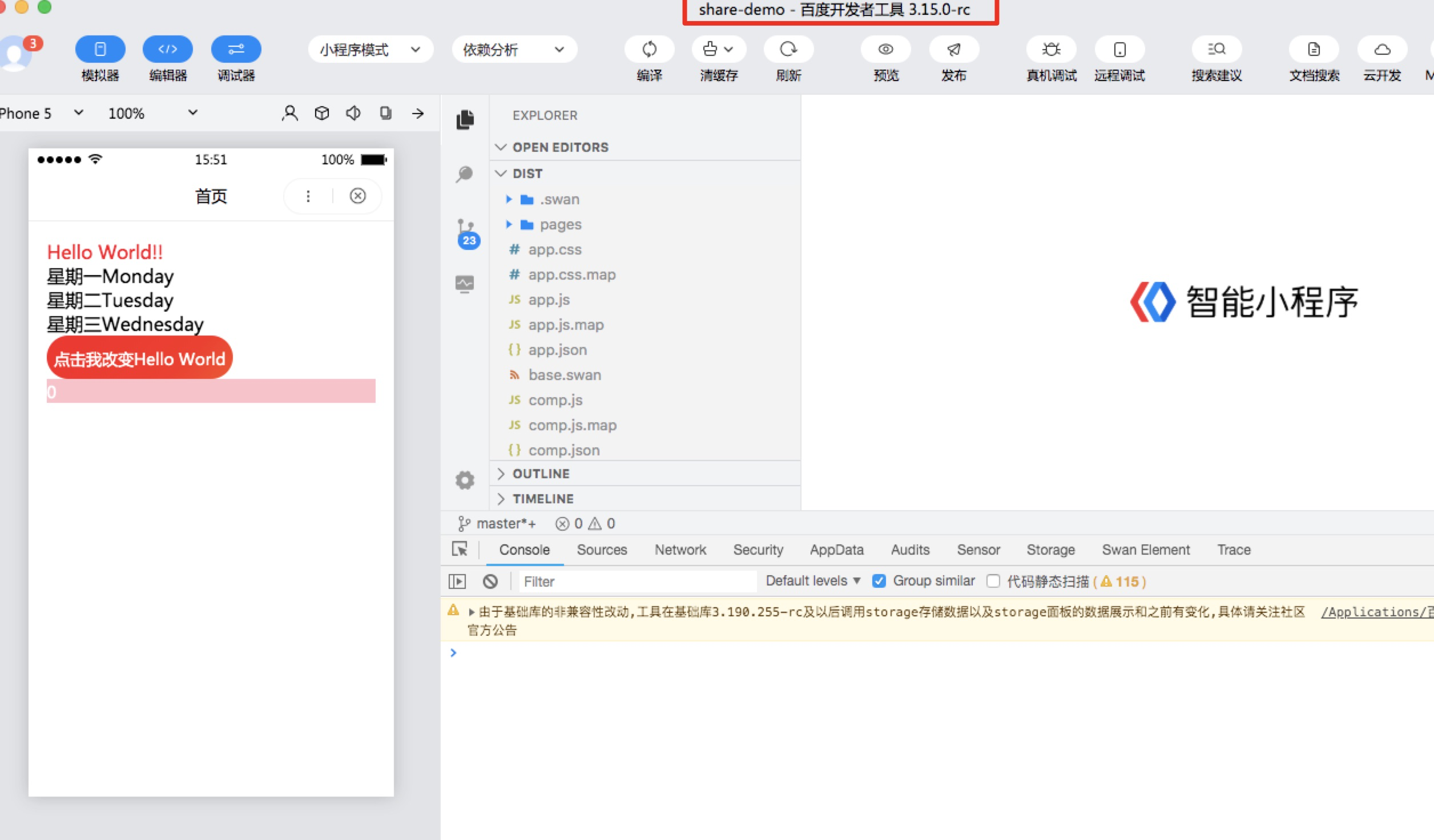The width and height of the screenshot is (1434, 840).
Task: Open the monitor icon in activity bar
Action: coord(465,284)
